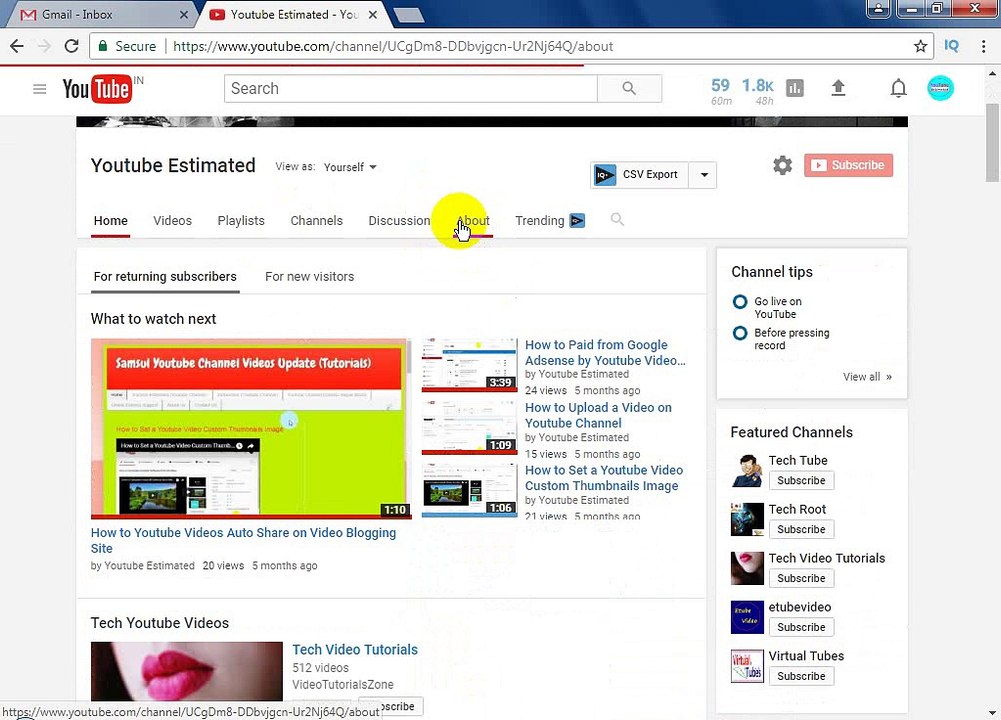This screenshot has width=1001, height=720.
Task: Click the YouTube search input field
Action: [x=410, y=89]
